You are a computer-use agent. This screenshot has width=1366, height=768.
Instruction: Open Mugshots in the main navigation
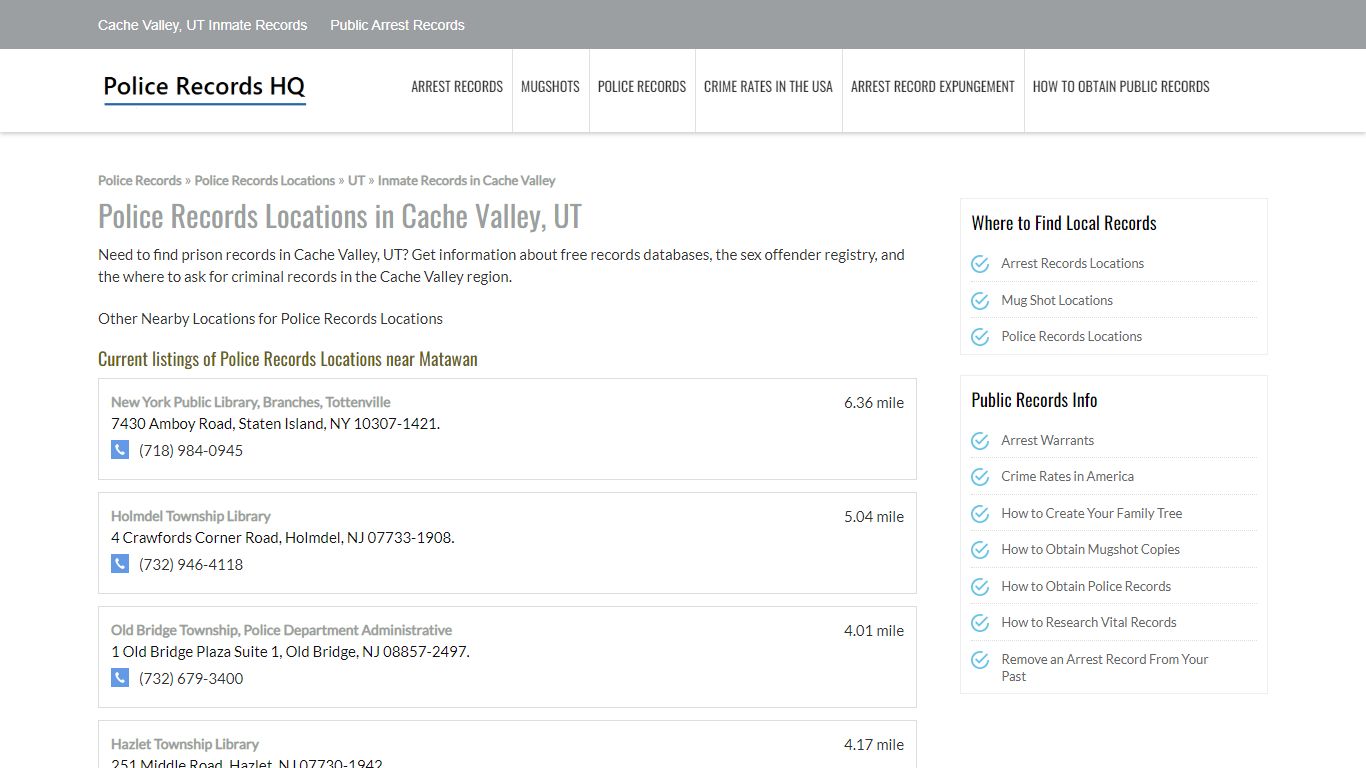[x=550, y=87]
